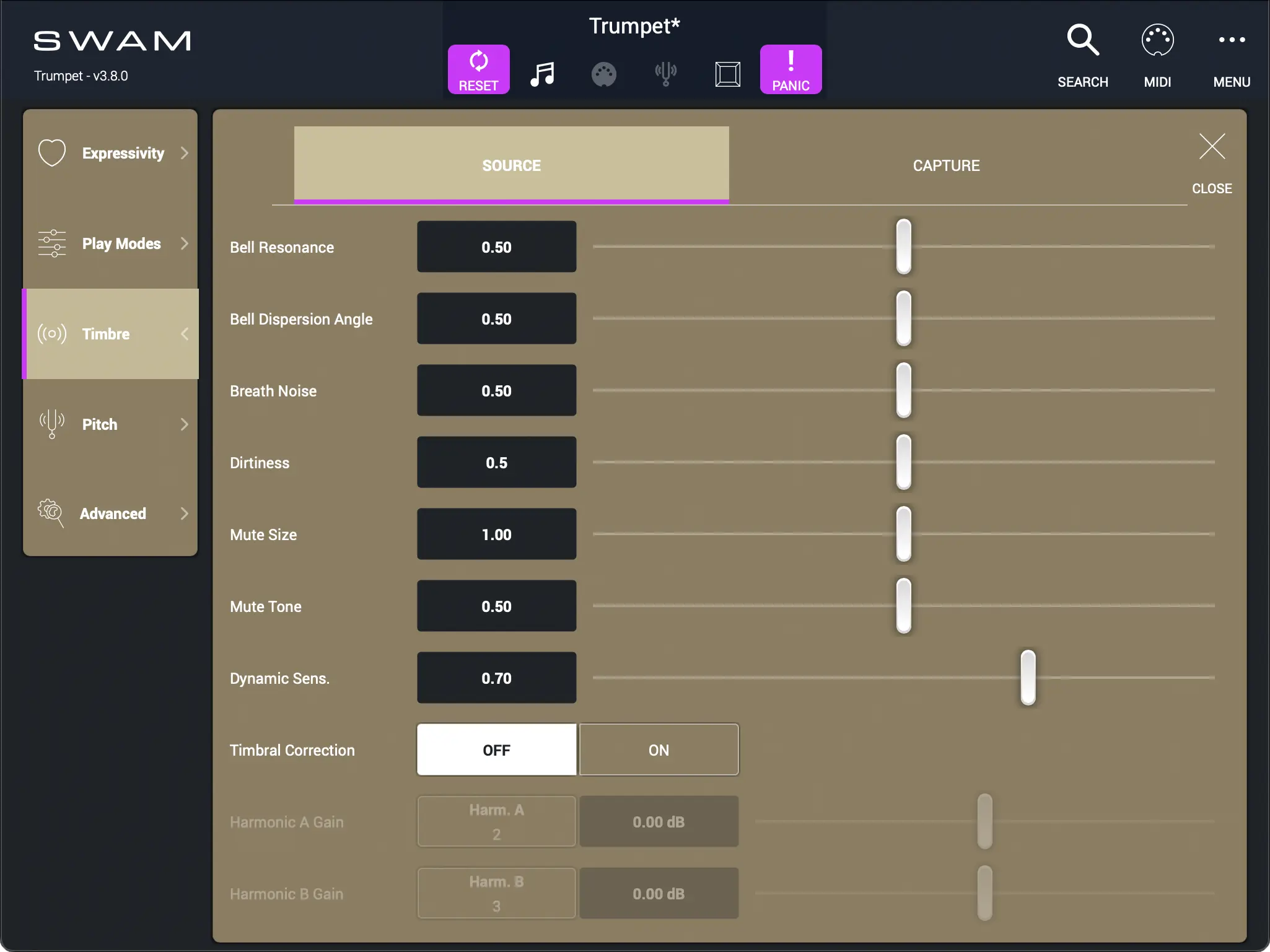Switch to the CAPTURE tab
Viewport: 1270px width, 952px height.
click(x=945, y=165)
